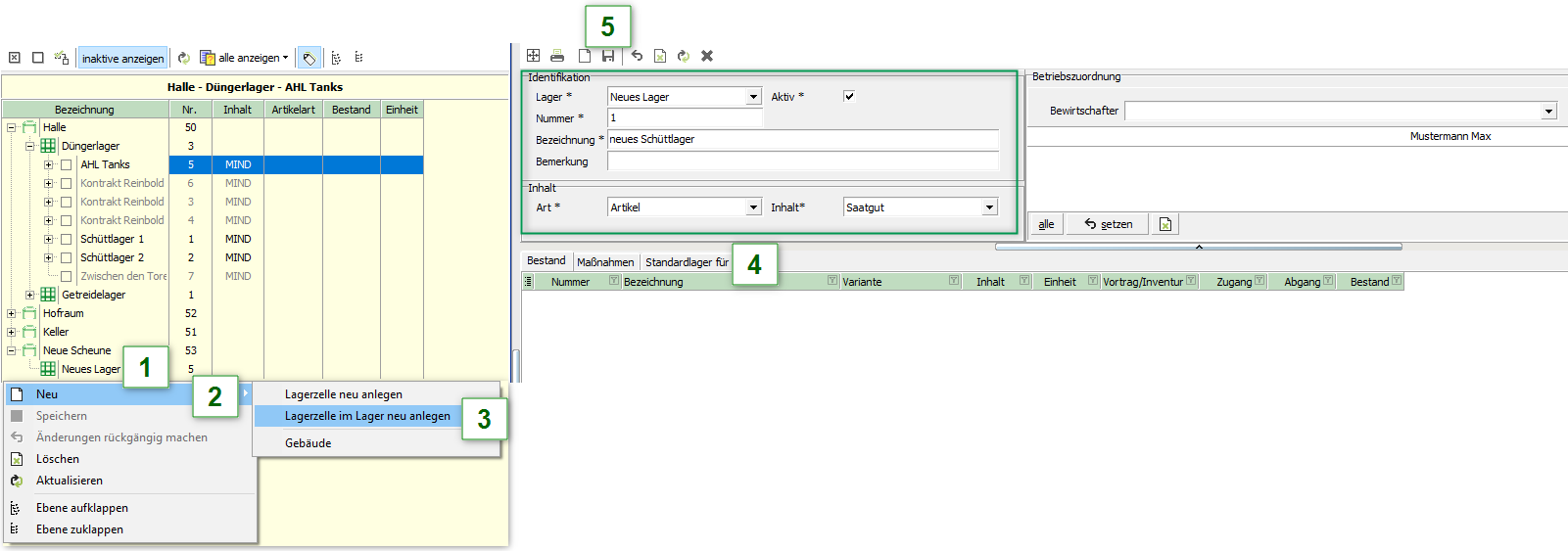
Task: Tick the checkbox beside Schüttlager 1
Action: (x=67, y=239)
